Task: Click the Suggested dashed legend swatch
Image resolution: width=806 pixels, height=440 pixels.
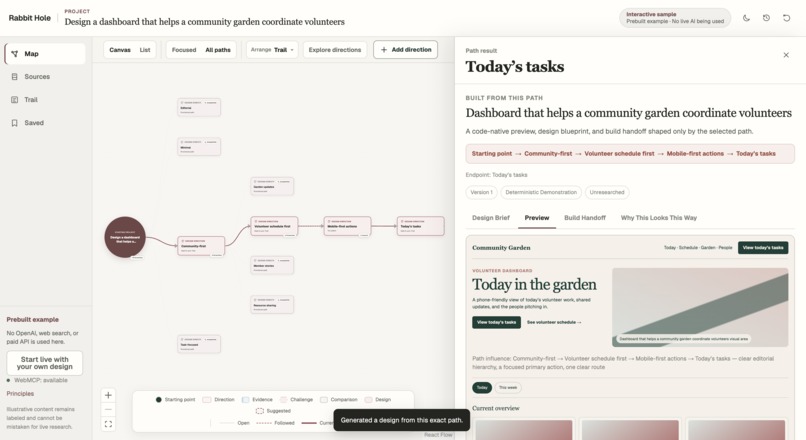Action: [260, 411]
